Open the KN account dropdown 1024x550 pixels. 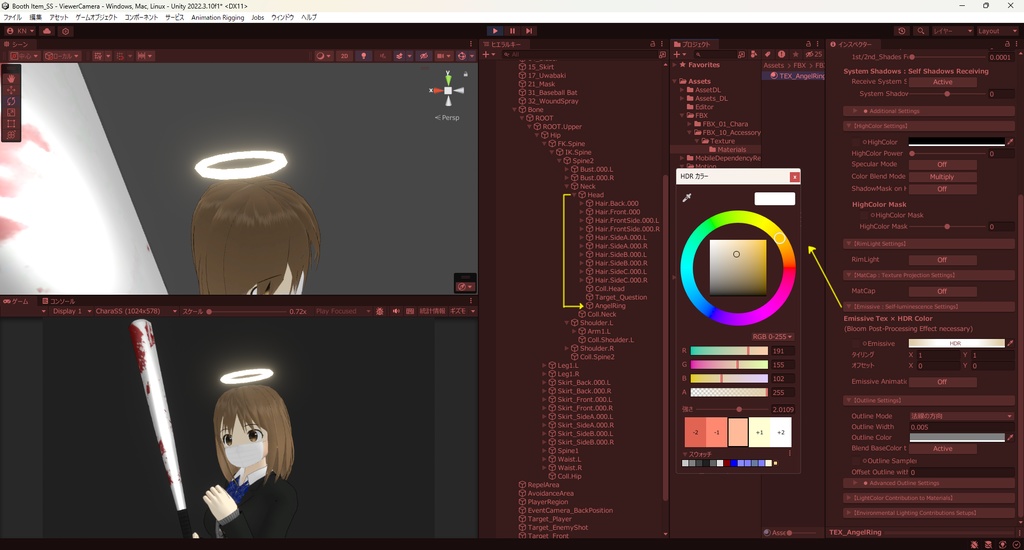click(20, 31)
